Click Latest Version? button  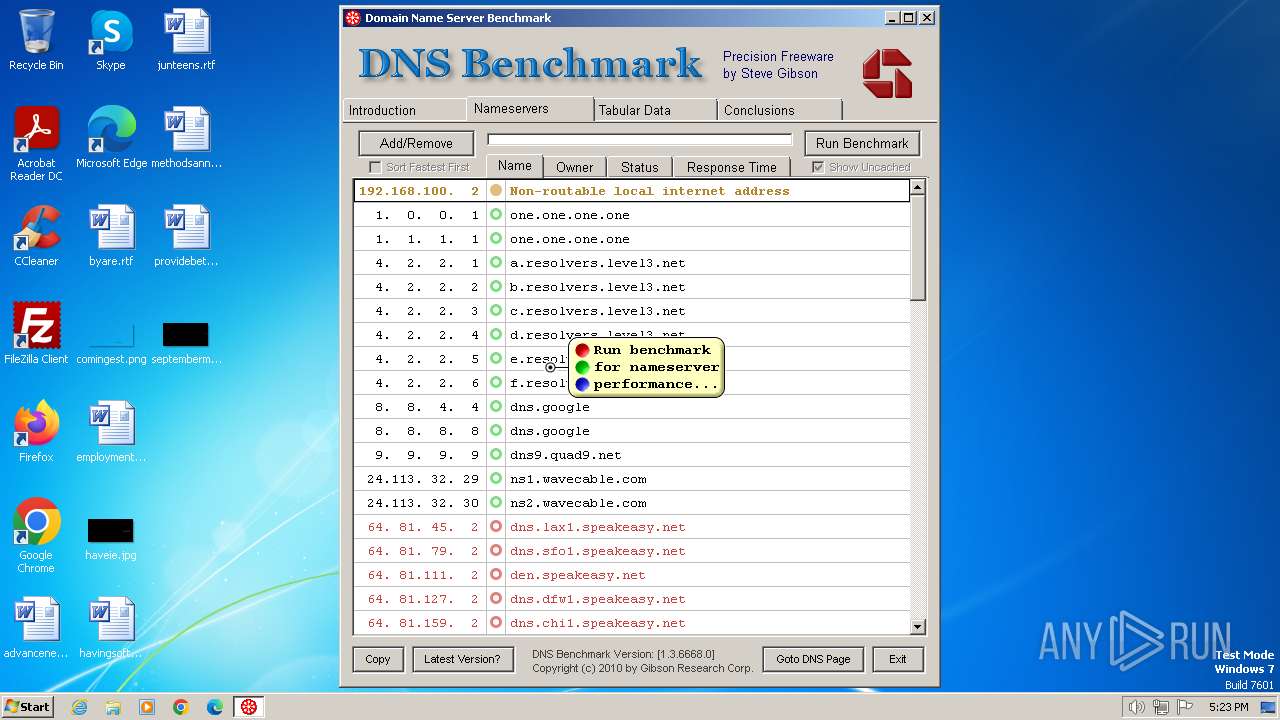click(462, 659)
